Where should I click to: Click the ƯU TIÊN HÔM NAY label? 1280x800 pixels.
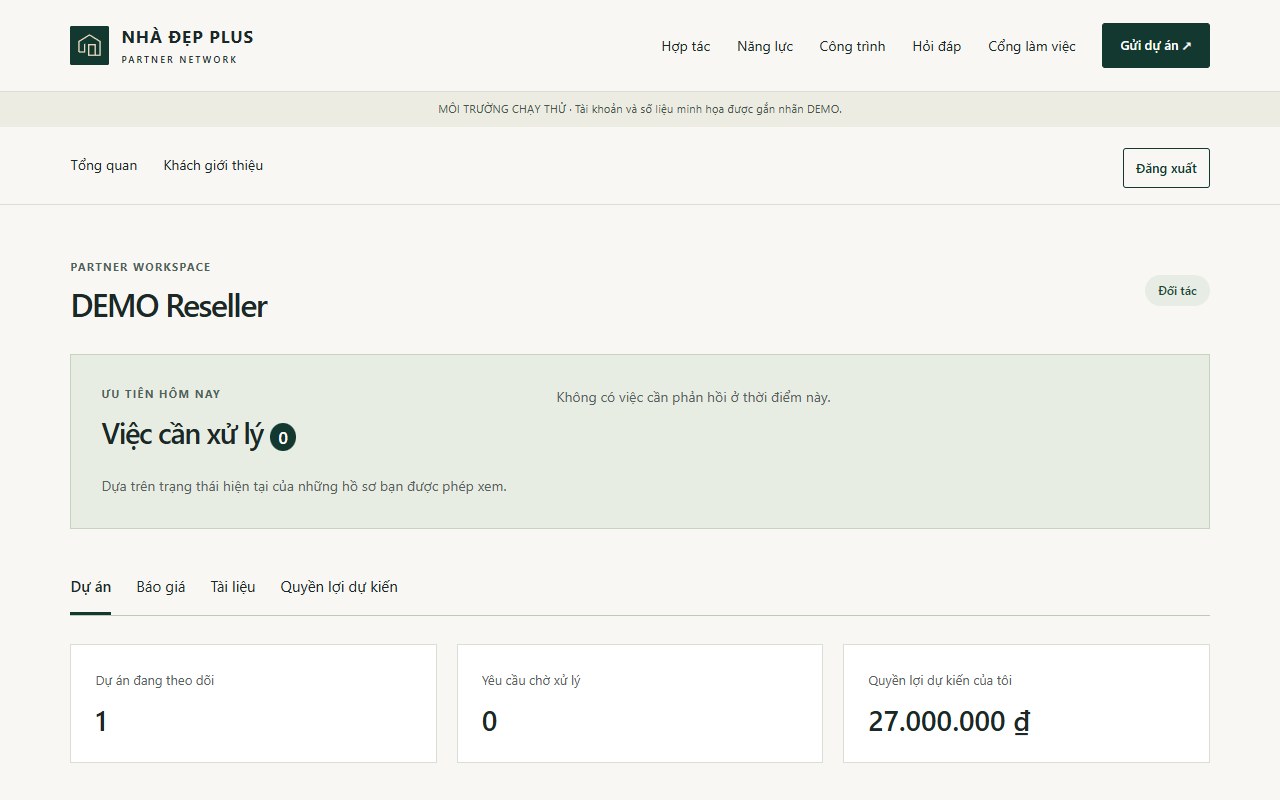click(161, 394)
